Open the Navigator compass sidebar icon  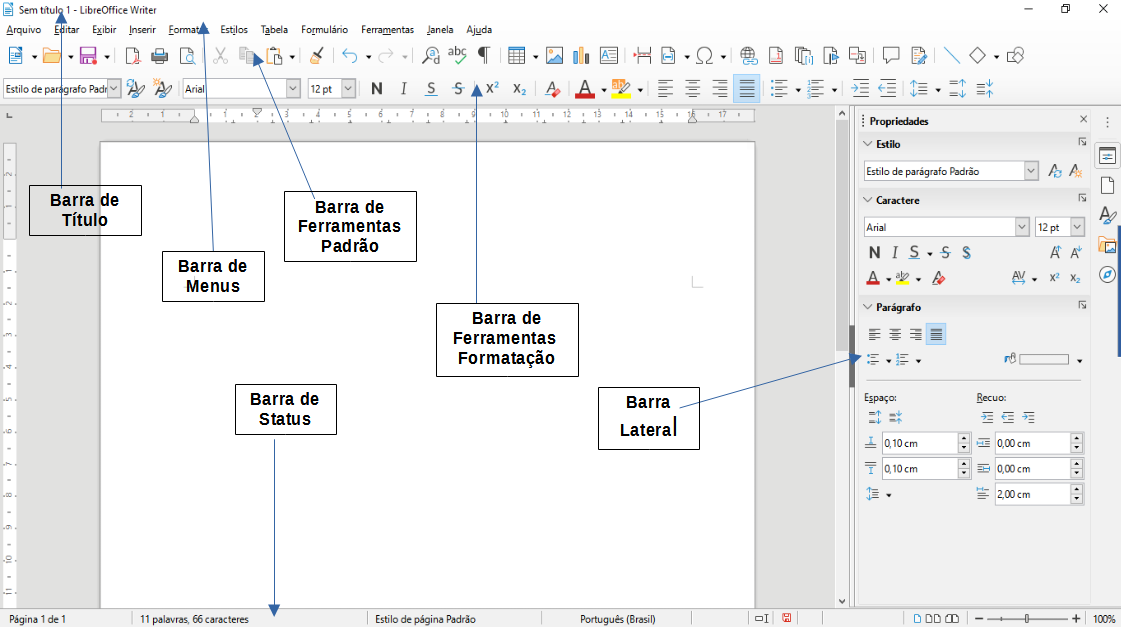click(x=1107, y=275)
